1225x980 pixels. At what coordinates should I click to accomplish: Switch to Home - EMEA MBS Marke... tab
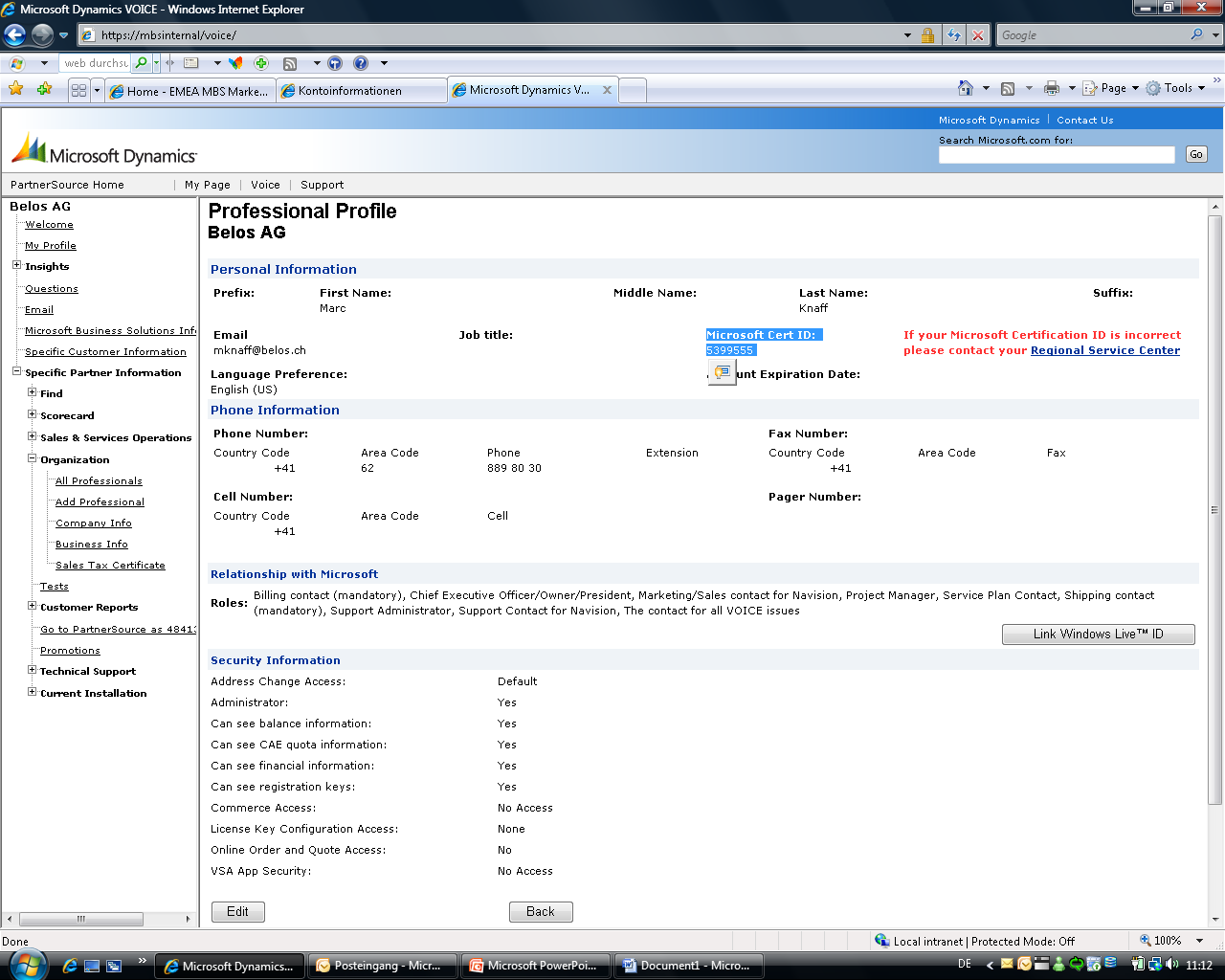pos(189,91)
